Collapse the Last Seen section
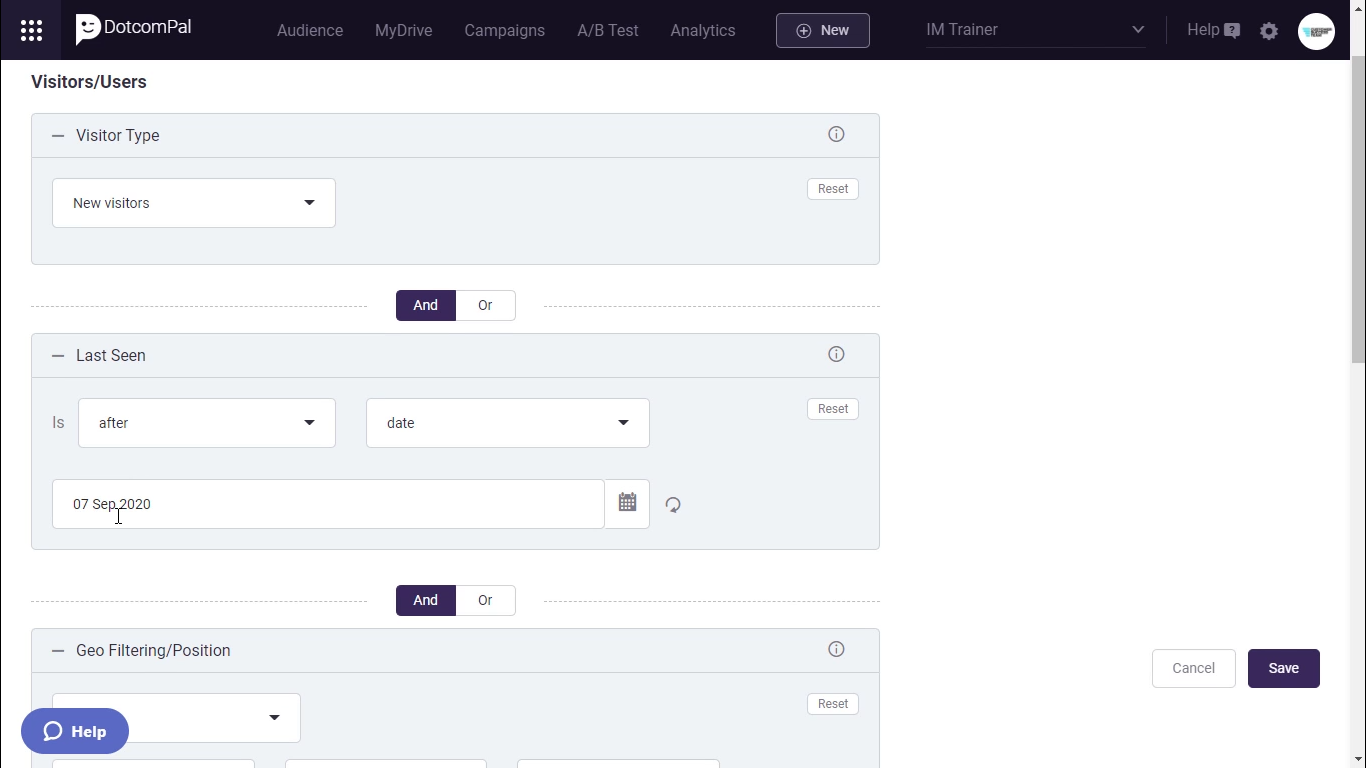This screenshot has width=1366, height=768. coord(58,356)
